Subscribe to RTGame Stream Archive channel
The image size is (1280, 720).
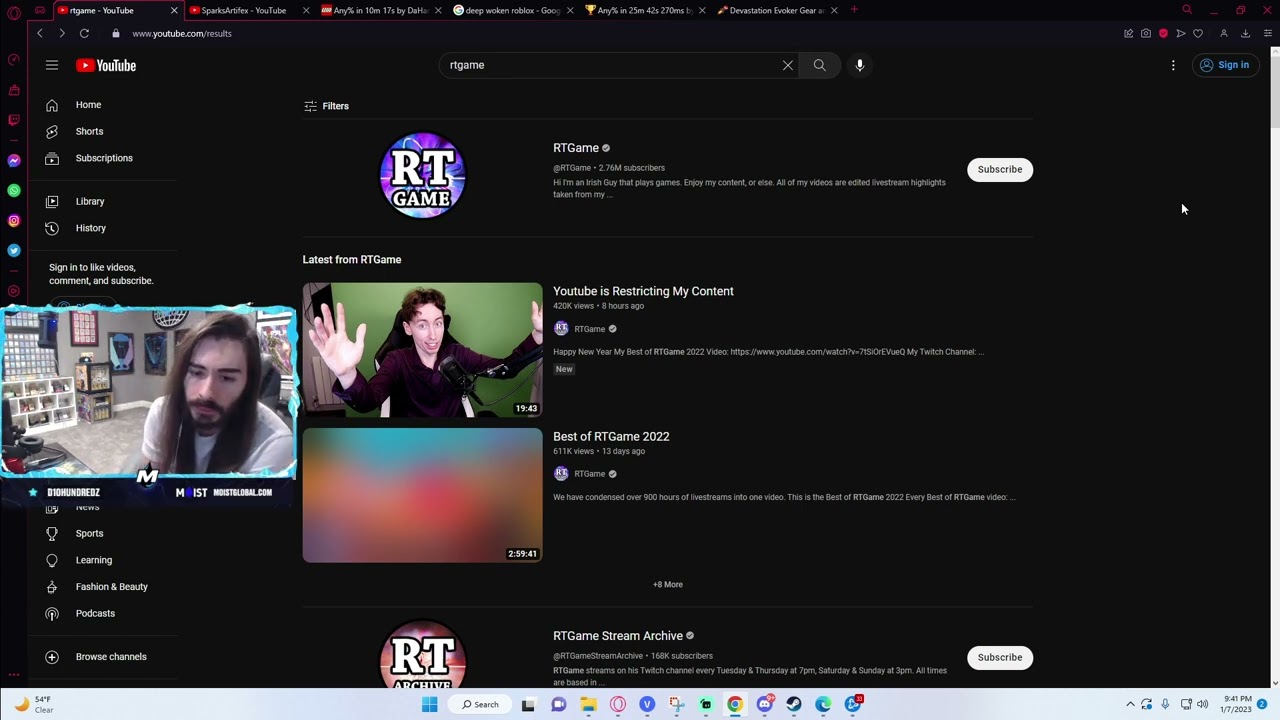point(1000,657)
